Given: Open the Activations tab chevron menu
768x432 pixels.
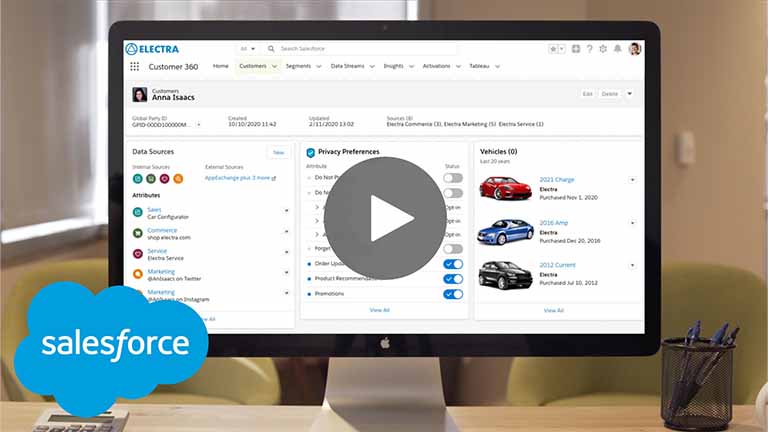Looking at the screenshot, I should coord(458,66).
